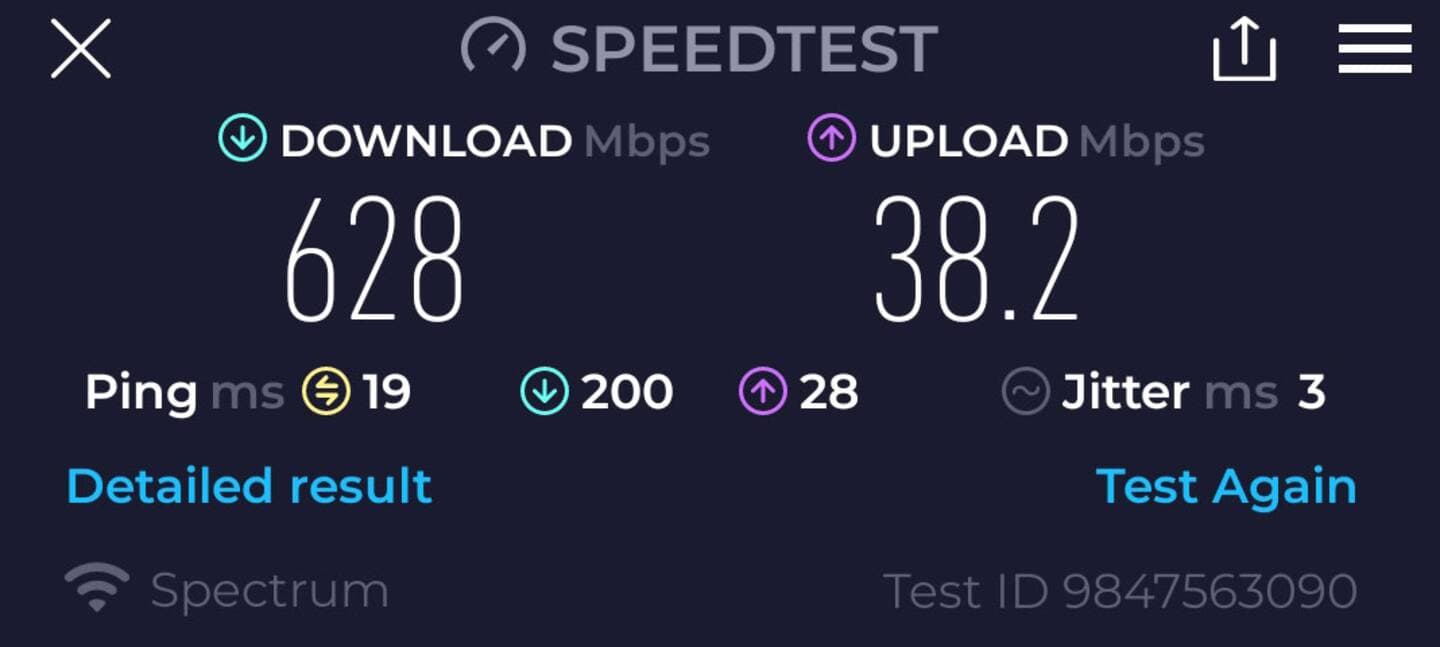
Task: Click the Ping ms label
Action: 185,393
